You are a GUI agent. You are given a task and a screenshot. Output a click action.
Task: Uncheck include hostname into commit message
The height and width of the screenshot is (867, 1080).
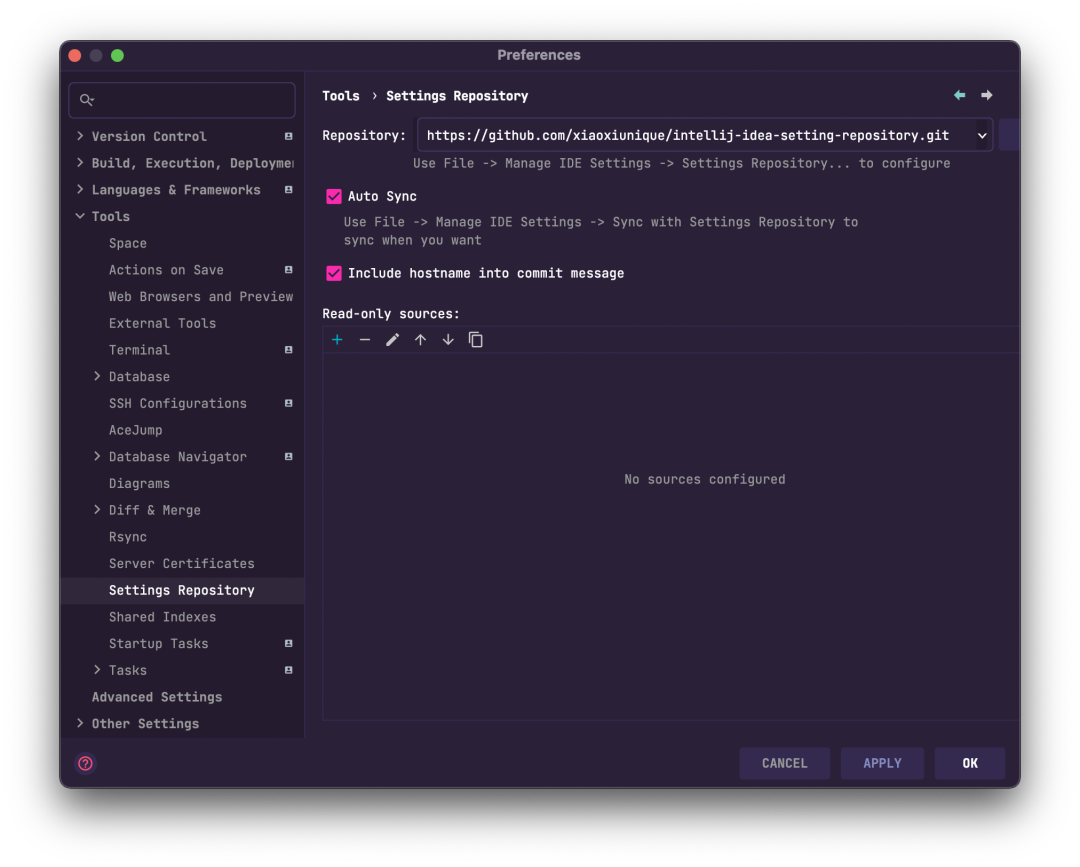click(x=333, y=272)
